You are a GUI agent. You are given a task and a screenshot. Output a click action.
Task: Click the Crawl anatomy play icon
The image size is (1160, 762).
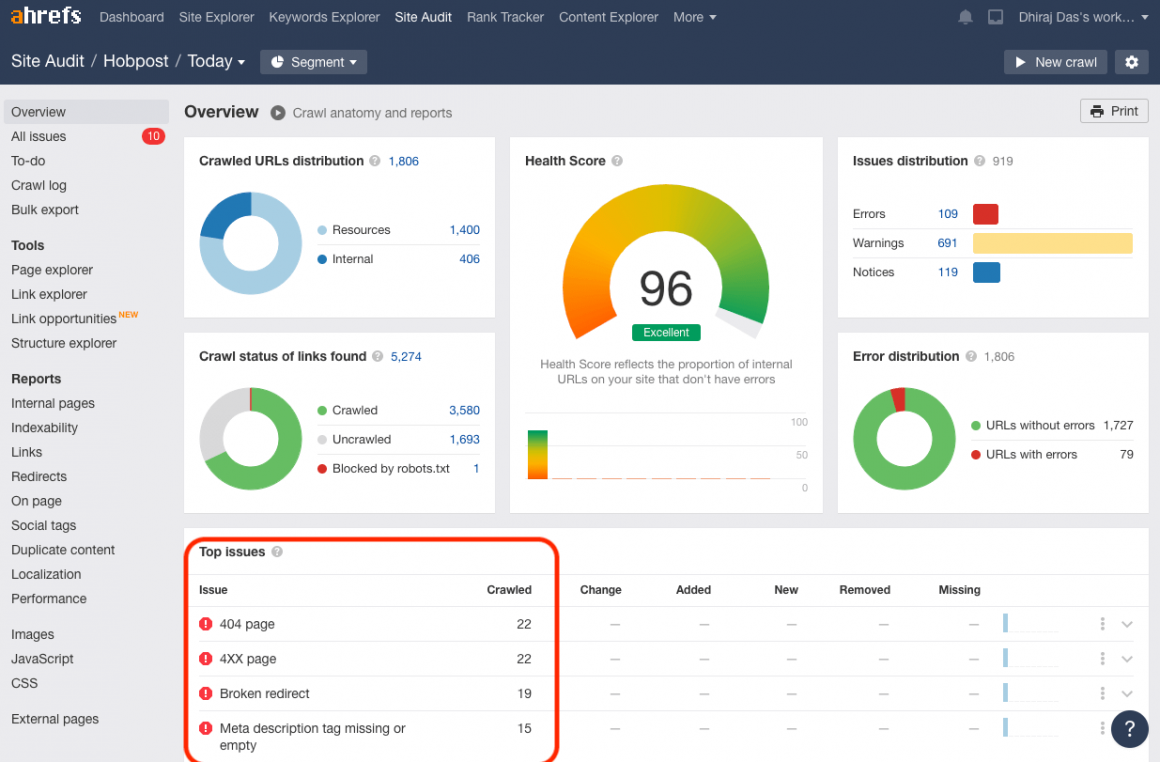(278, 113)
